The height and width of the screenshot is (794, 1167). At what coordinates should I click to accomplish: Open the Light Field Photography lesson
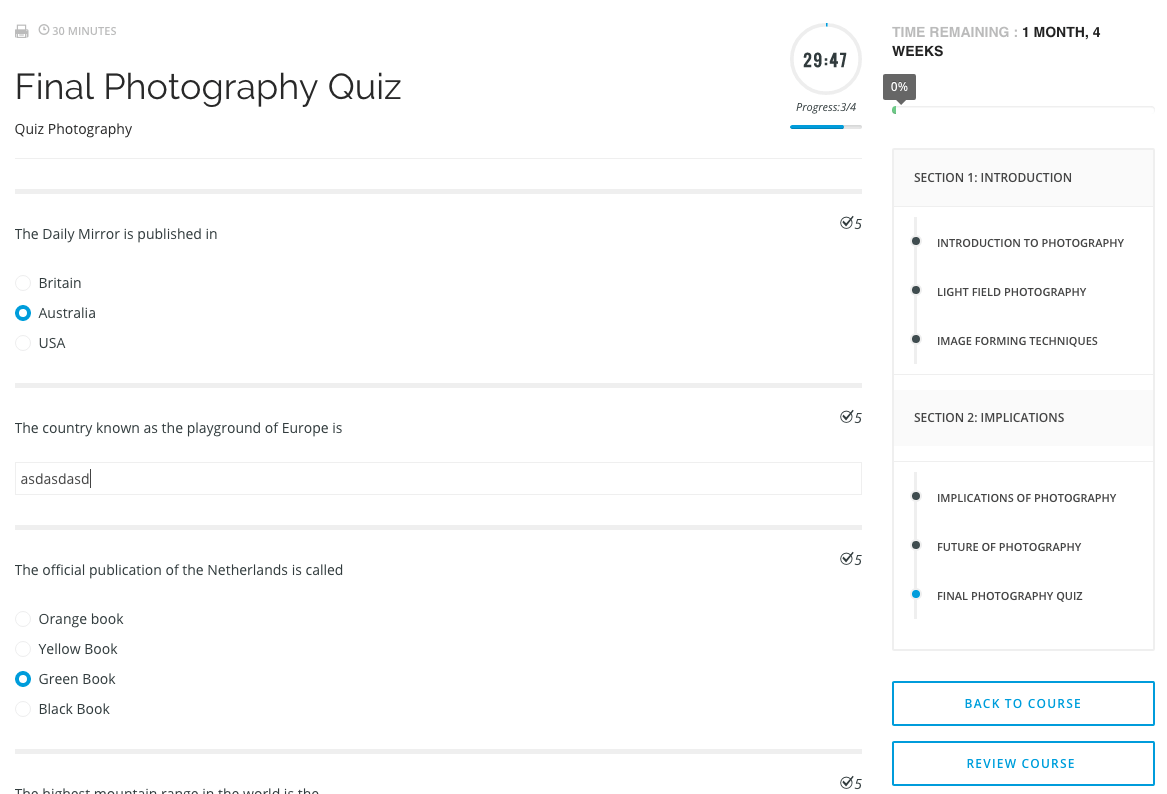coord(1011,292)
